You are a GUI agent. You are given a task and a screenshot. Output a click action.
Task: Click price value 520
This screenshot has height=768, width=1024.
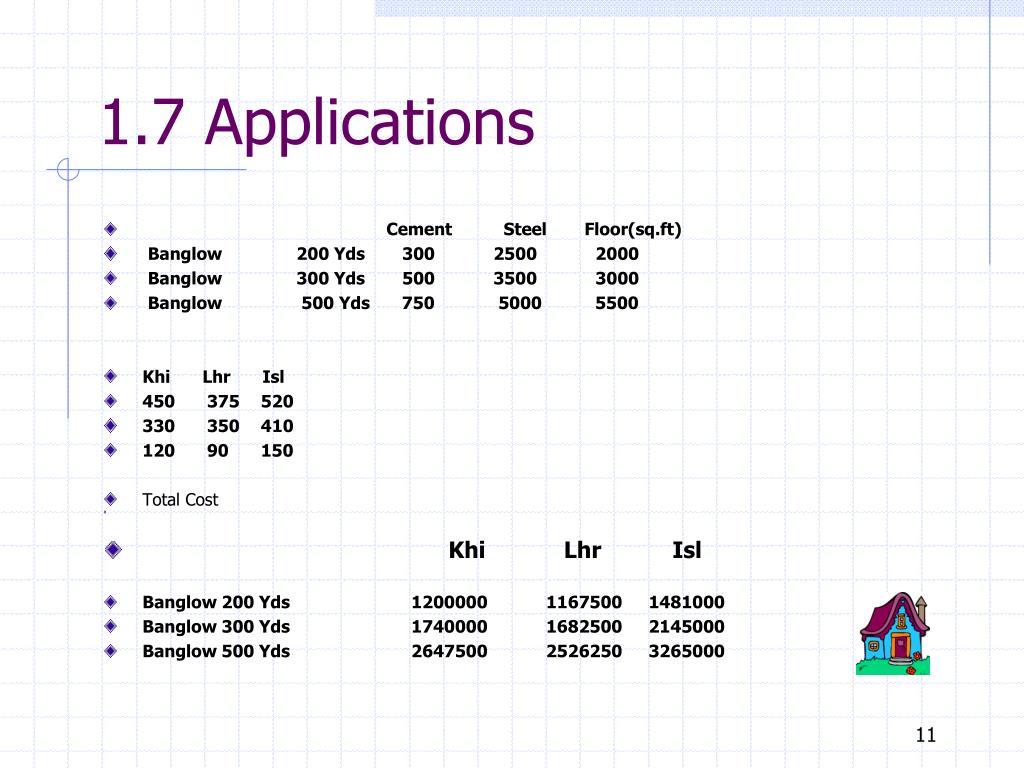click(277, 402)
